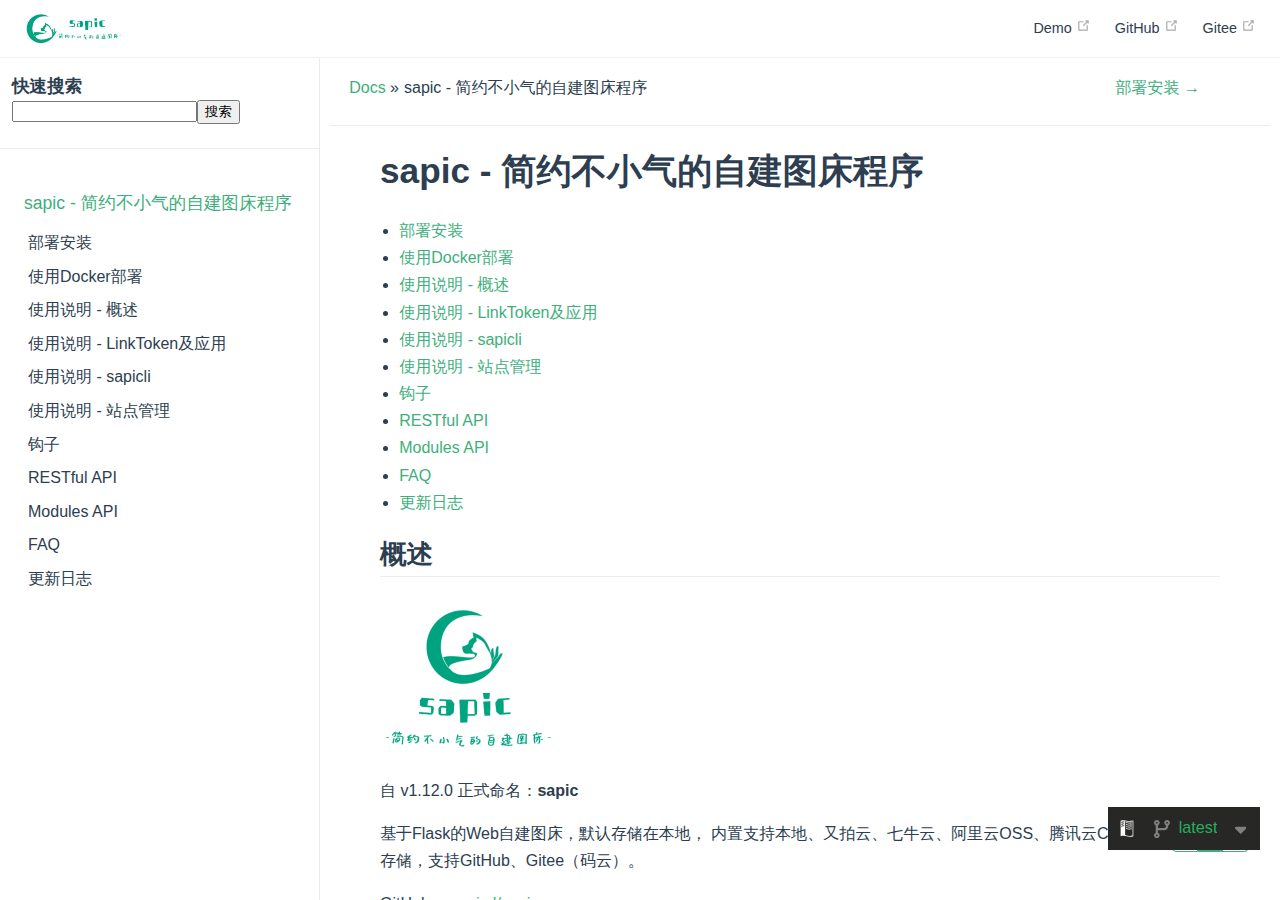Follow the RESTful API link in the contents list
The width and height of the screenshot is (1280, 900).
pos(444,421)
